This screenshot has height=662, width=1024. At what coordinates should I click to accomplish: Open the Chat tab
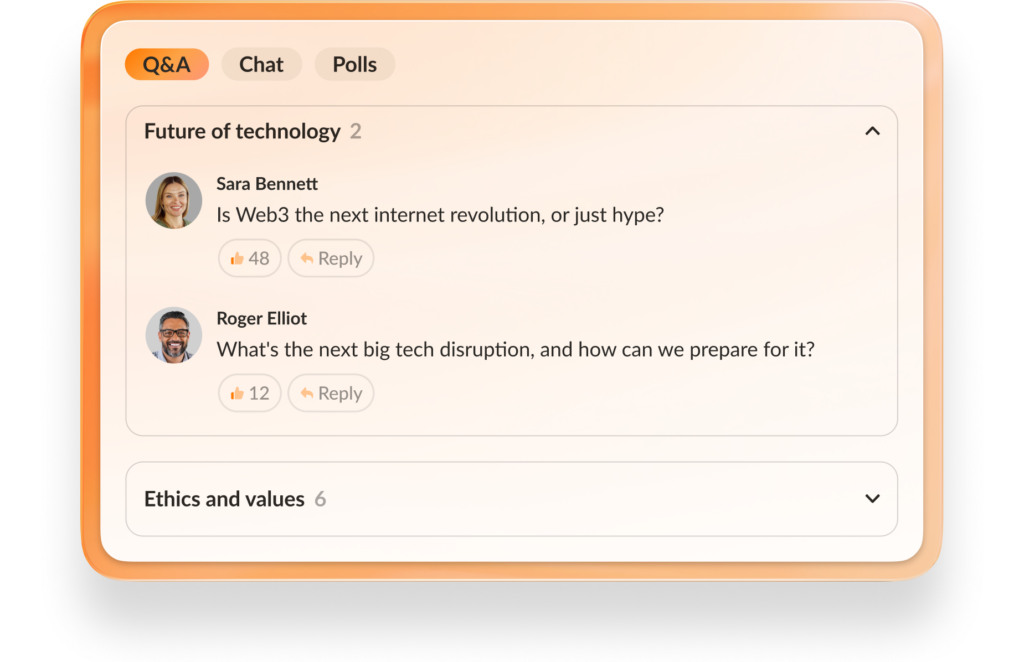coord(261,64)
